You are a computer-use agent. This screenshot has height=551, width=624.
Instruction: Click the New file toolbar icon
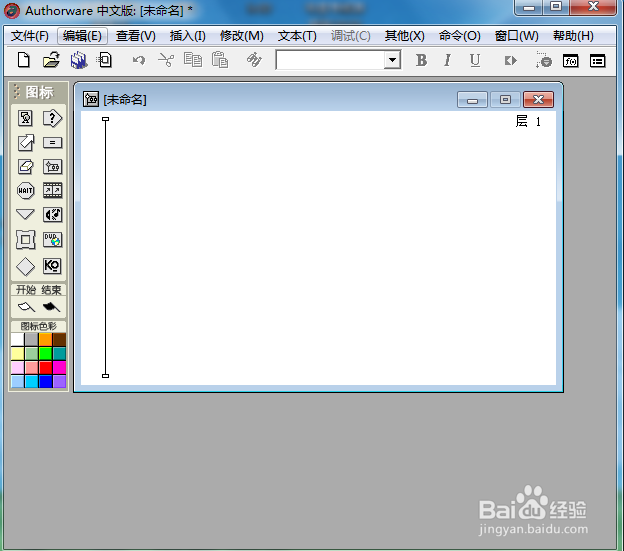24,60
